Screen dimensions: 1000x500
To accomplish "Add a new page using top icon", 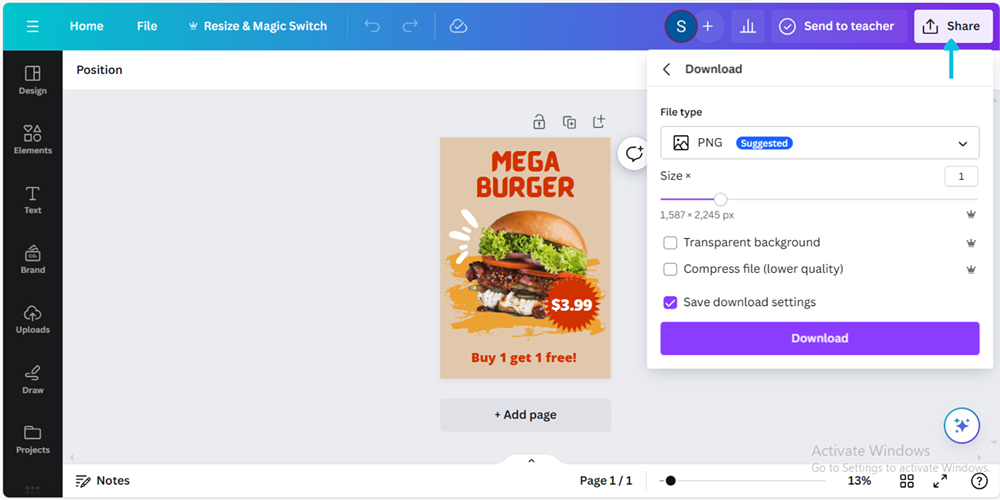I will click(598, 121).
